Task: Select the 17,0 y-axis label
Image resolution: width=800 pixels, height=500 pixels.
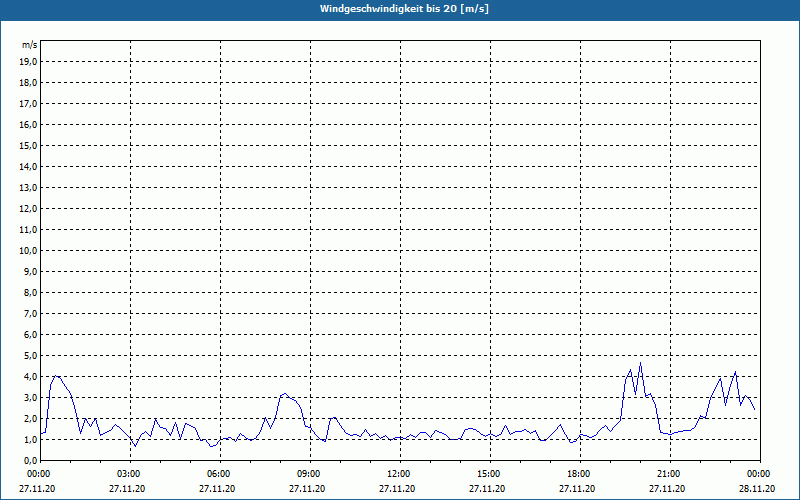Action: [x=28, y=104]
